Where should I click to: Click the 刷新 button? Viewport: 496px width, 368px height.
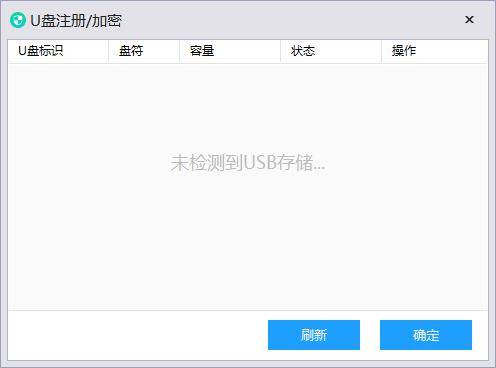(x=314, y=335)
